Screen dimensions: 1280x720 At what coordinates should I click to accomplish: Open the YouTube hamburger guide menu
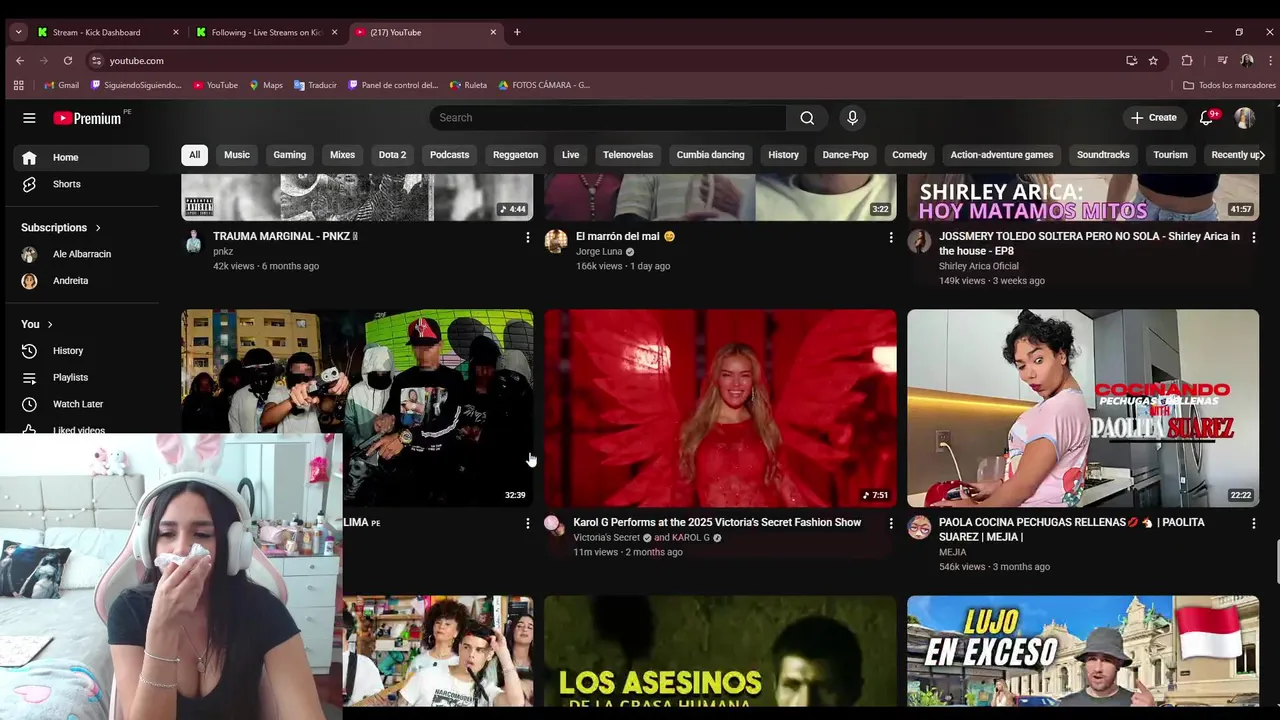[x=29, y=118]
